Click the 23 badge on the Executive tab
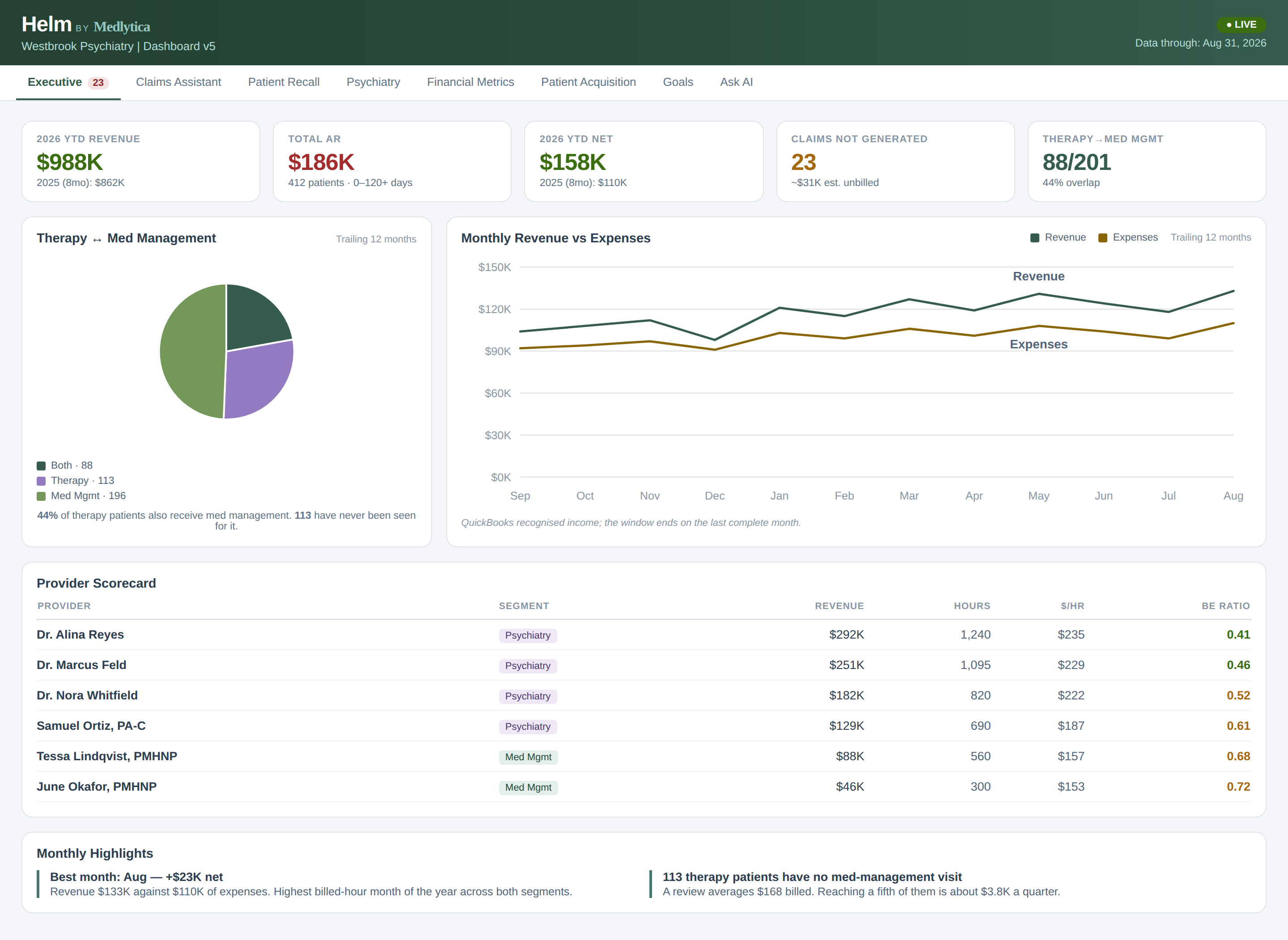 pos(98,82)
